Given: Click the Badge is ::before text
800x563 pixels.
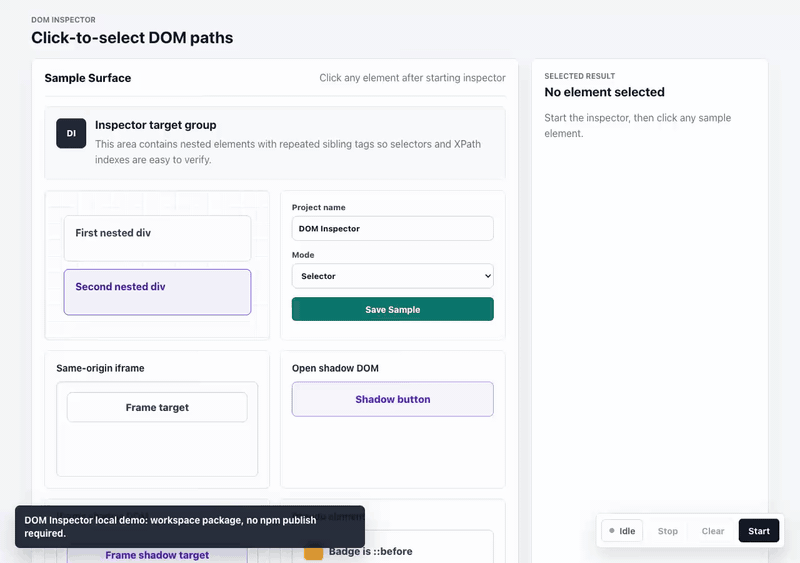Looking at the screenshot, I should point(370,551).
